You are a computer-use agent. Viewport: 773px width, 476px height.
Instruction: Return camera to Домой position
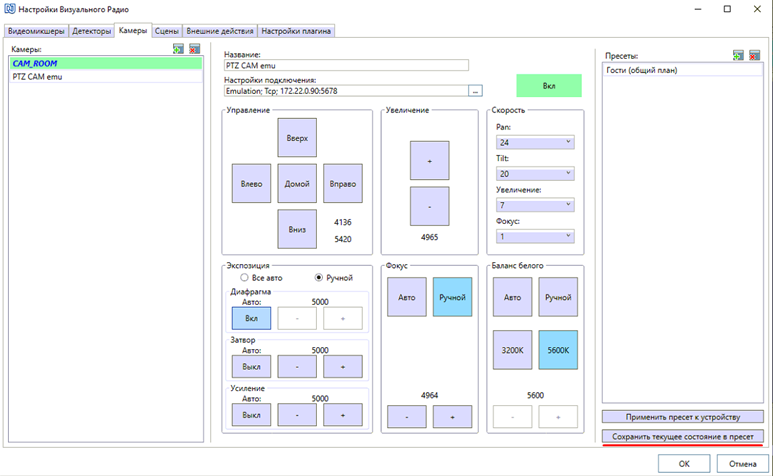[297, 183]
